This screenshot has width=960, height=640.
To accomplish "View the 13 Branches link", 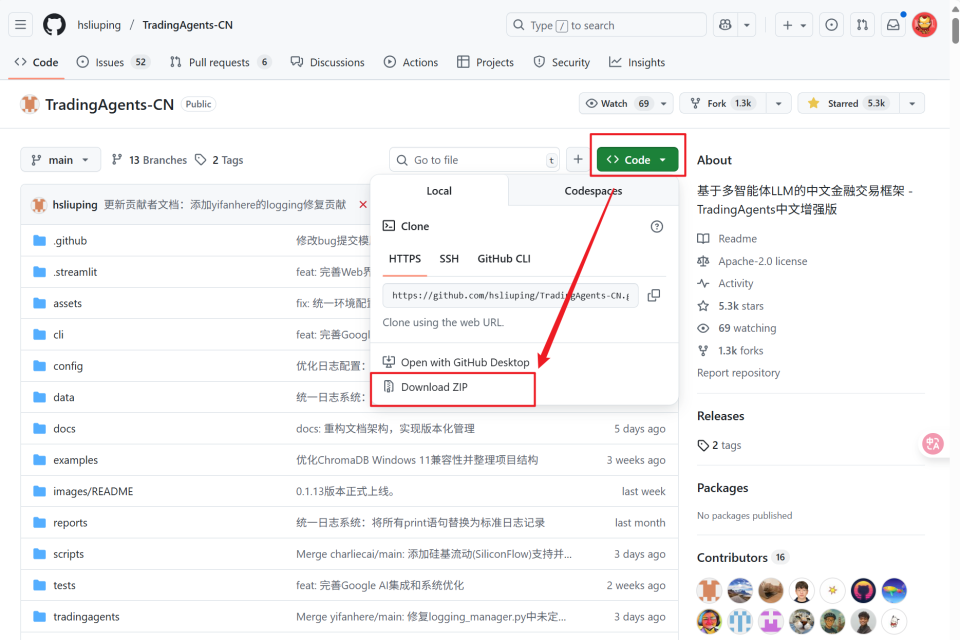I will click(x=149, y=160).
